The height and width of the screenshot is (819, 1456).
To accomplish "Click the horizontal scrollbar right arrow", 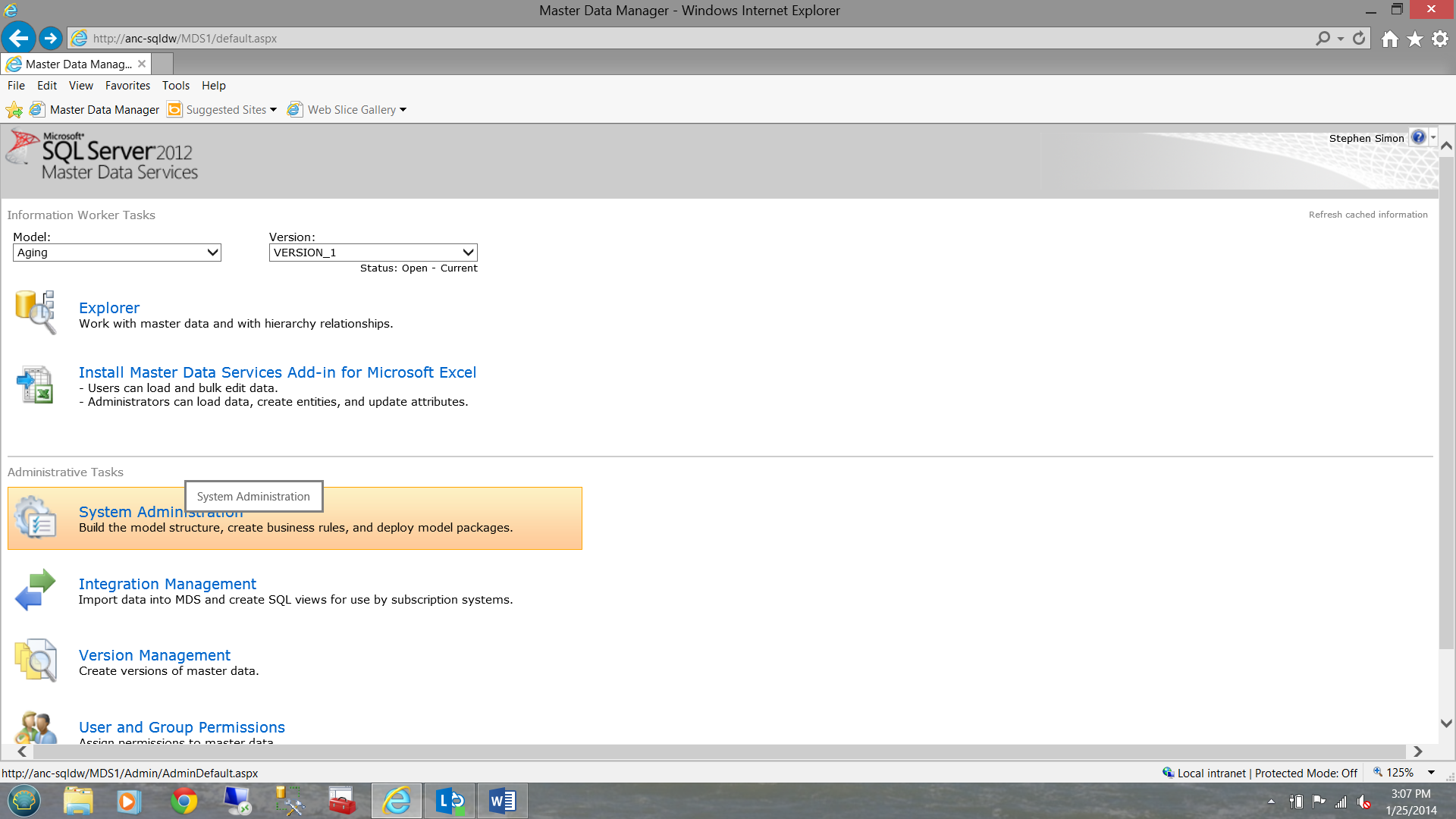I will tap(1417, 752).
